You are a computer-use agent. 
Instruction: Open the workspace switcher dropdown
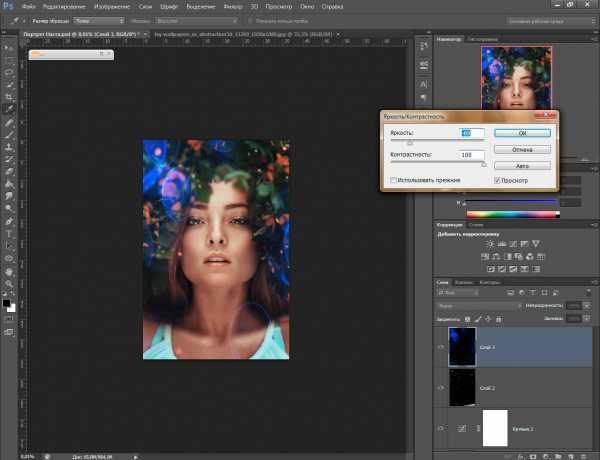coord(551,21)
